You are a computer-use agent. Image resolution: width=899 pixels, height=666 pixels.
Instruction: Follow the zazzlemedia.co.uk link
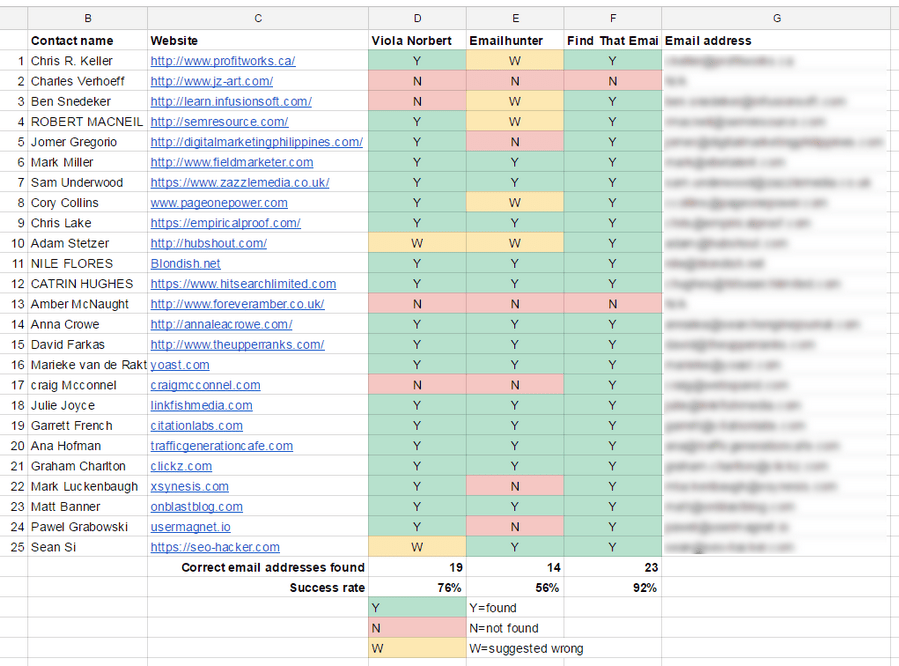point(240,182)
